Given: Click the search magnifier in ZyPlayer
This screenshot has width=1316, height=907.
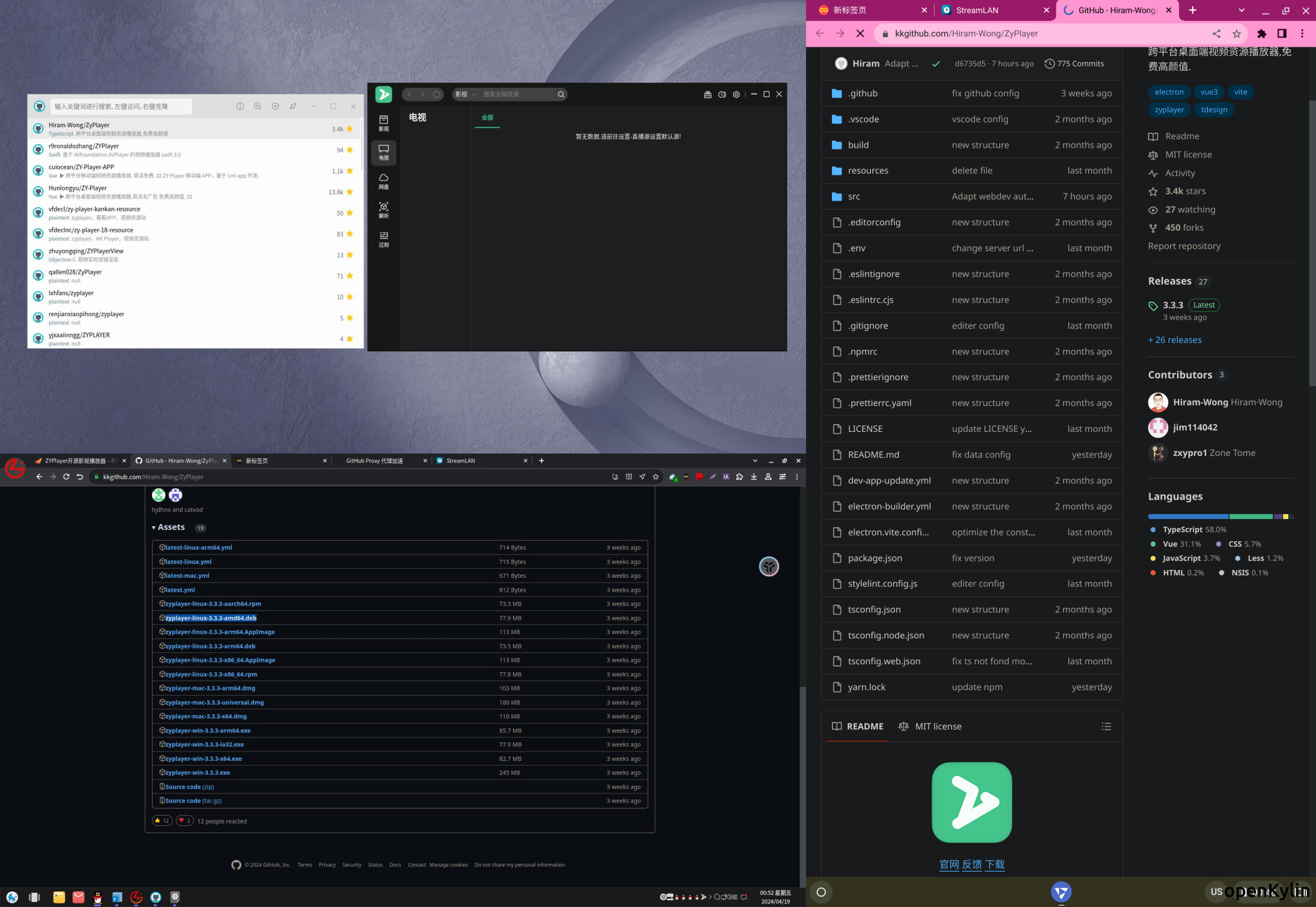Looking at the screenshot, I should coord(560,94).
